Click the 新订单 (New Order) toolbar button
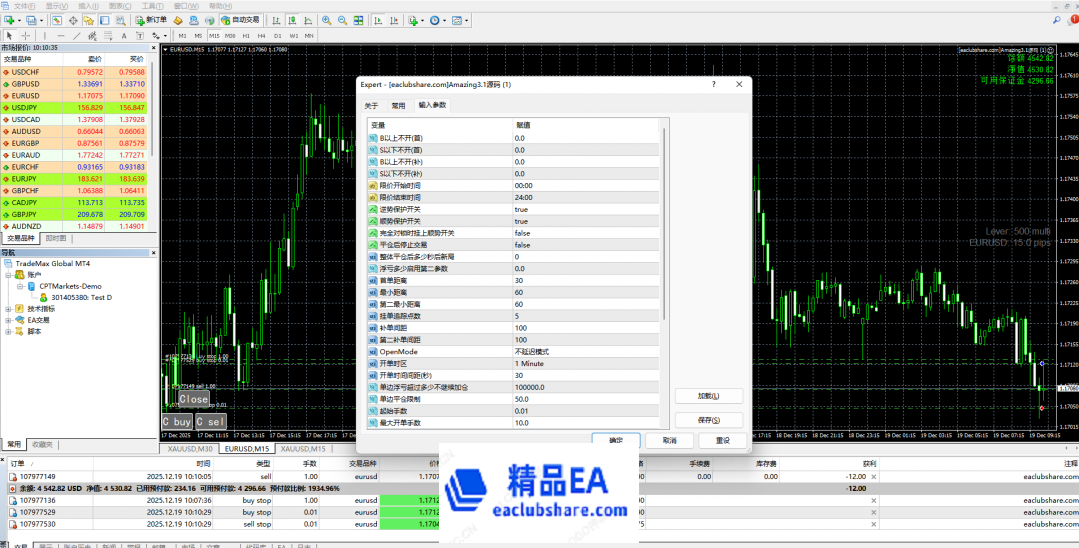Viewport: 1079px width, 548px height. (x=152, y=20)
